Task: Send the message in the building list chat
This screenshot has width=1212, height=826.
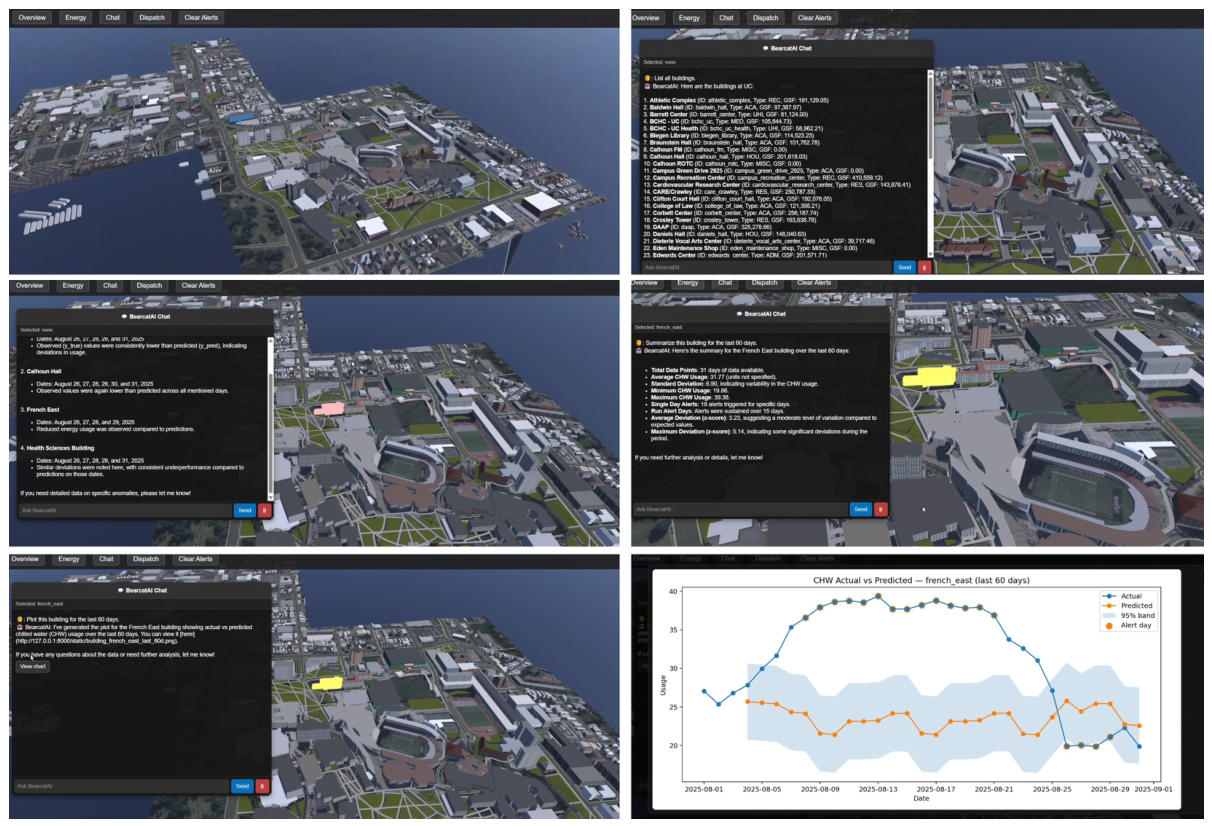Action: [x=904, y=267]
